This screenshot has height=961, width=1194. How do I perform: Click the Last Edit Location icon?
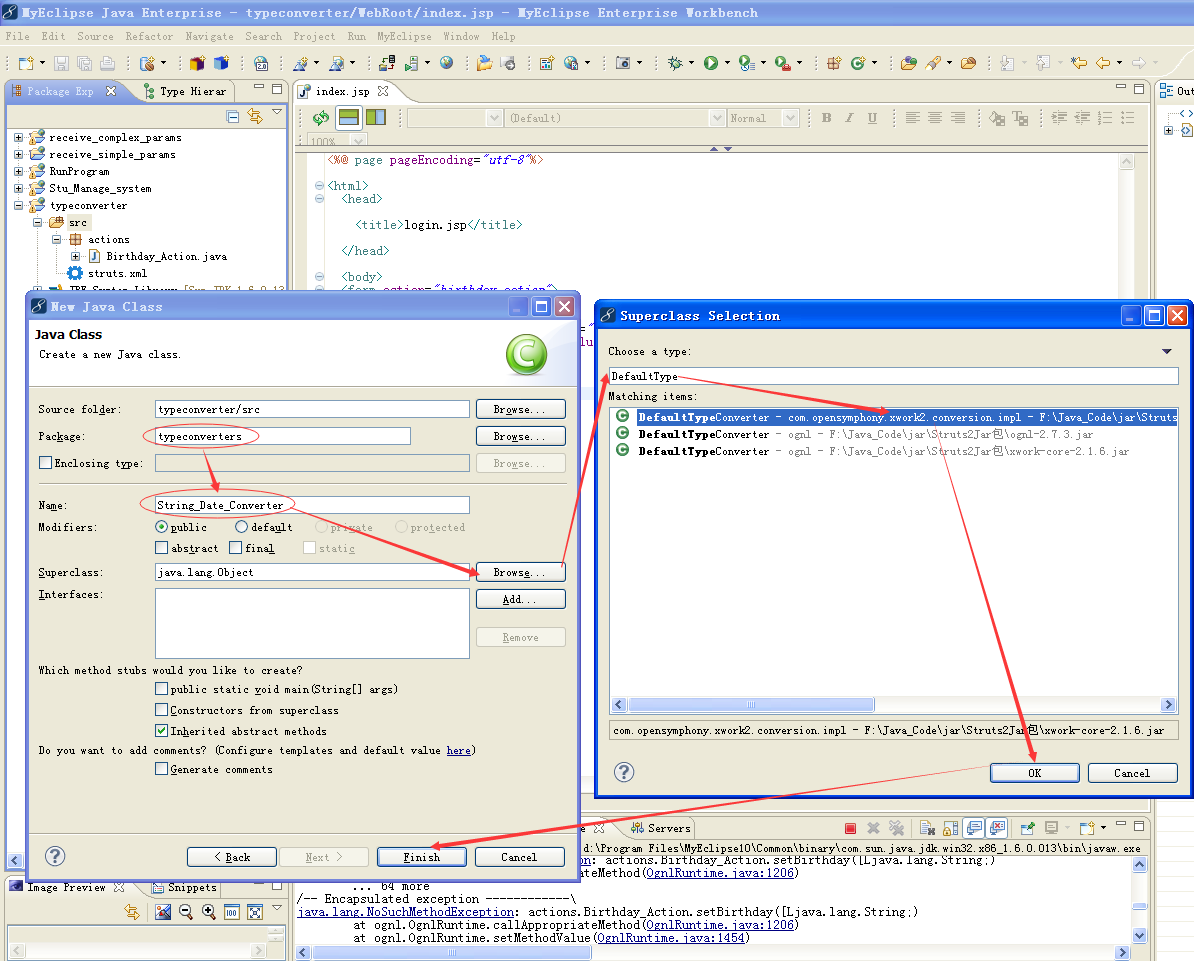click(1078, 63)
